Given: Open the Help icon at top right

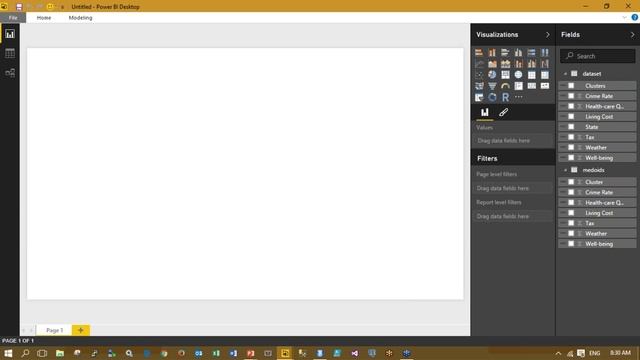Looking at the screenshot, I should tap(635, 18).
